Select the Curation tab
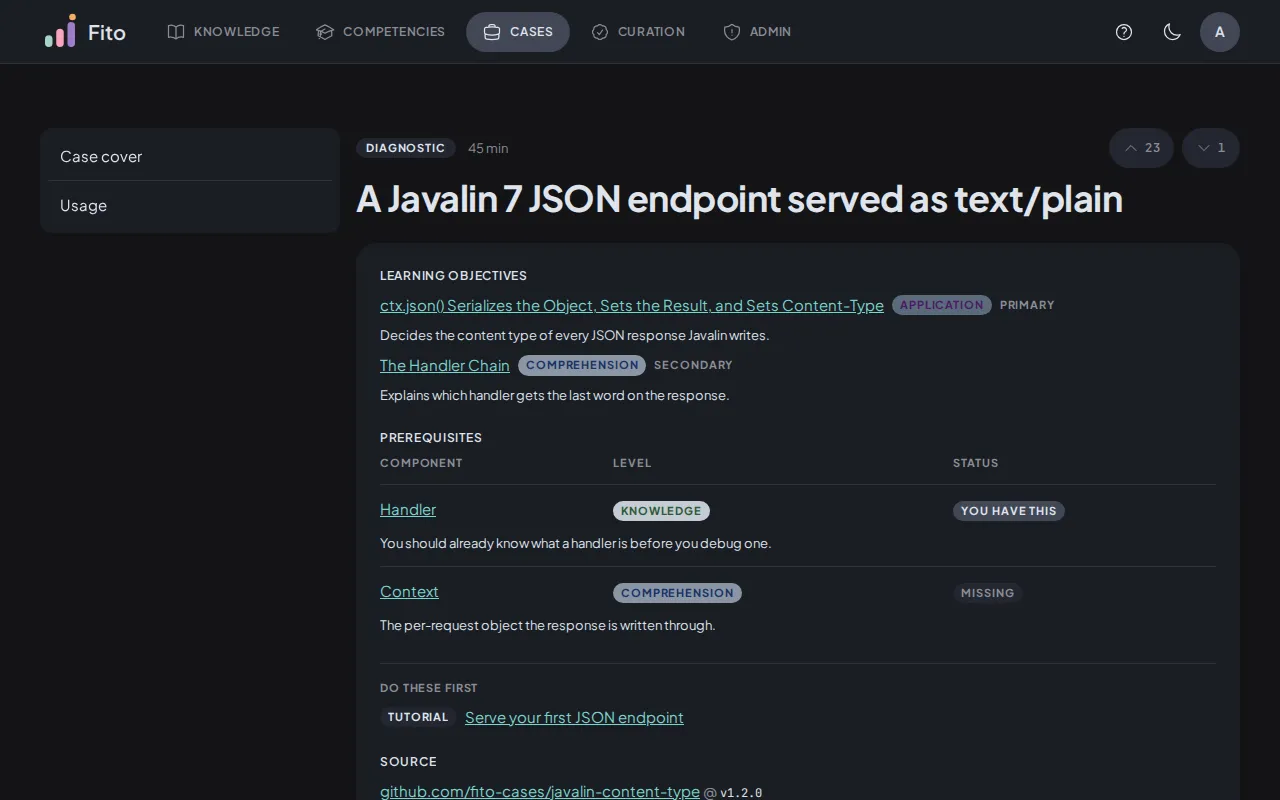1280x800 pixels. pos(638,32)
